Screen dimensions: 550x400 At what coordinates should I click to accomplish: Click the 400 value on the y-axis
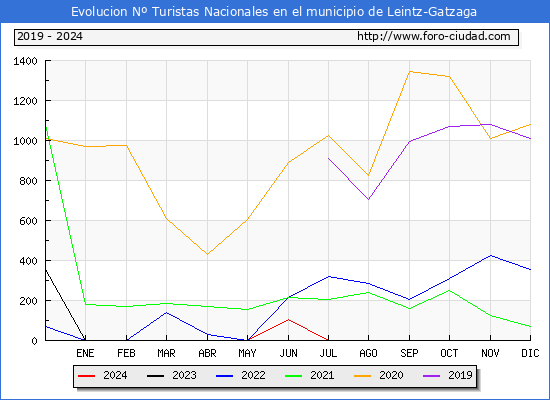[28, 261]
